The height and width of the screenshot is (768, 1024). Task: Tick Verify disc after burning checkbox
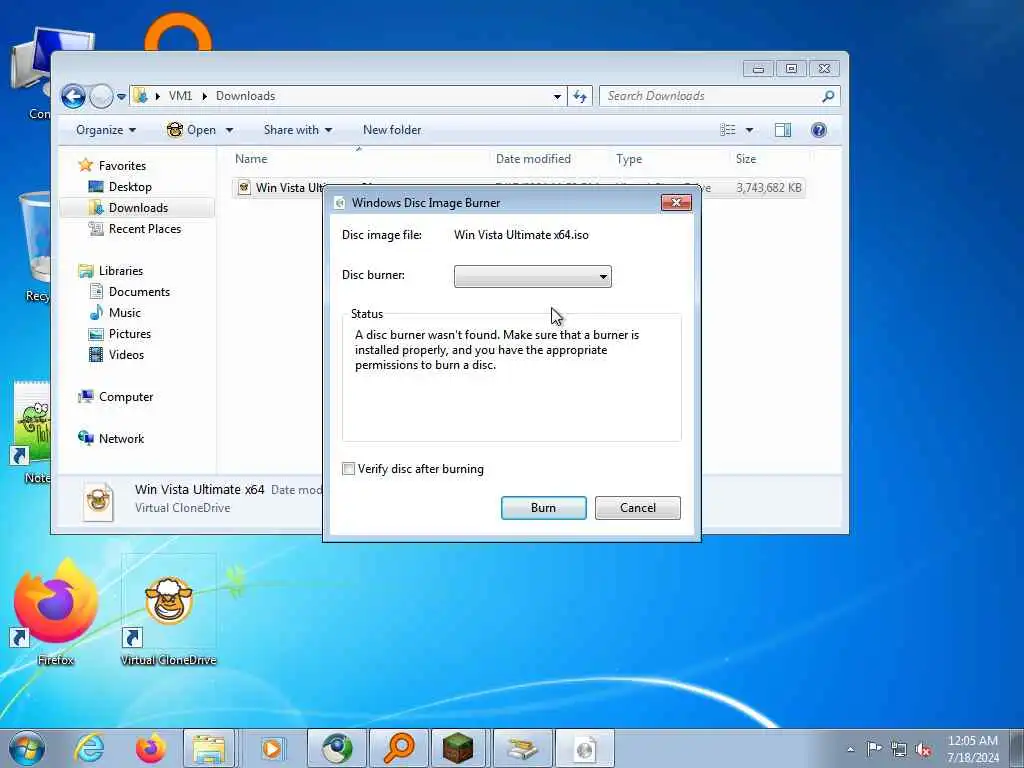[349, 469]
